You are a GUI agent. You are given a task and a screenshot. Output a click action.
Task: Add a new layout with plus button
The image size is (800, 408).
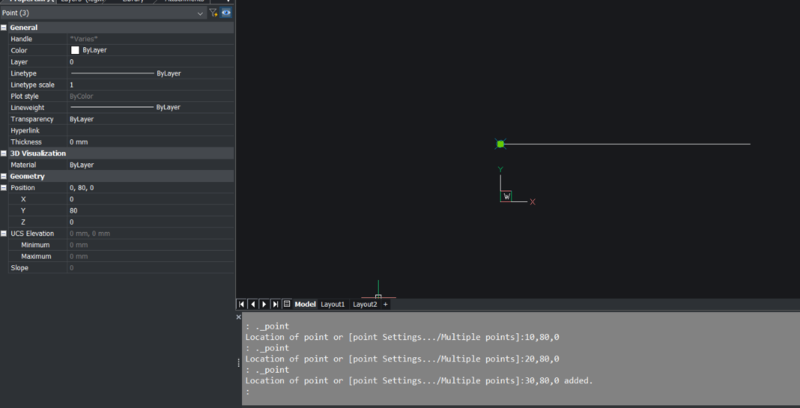pyautogui.click(x=385, y=304)
